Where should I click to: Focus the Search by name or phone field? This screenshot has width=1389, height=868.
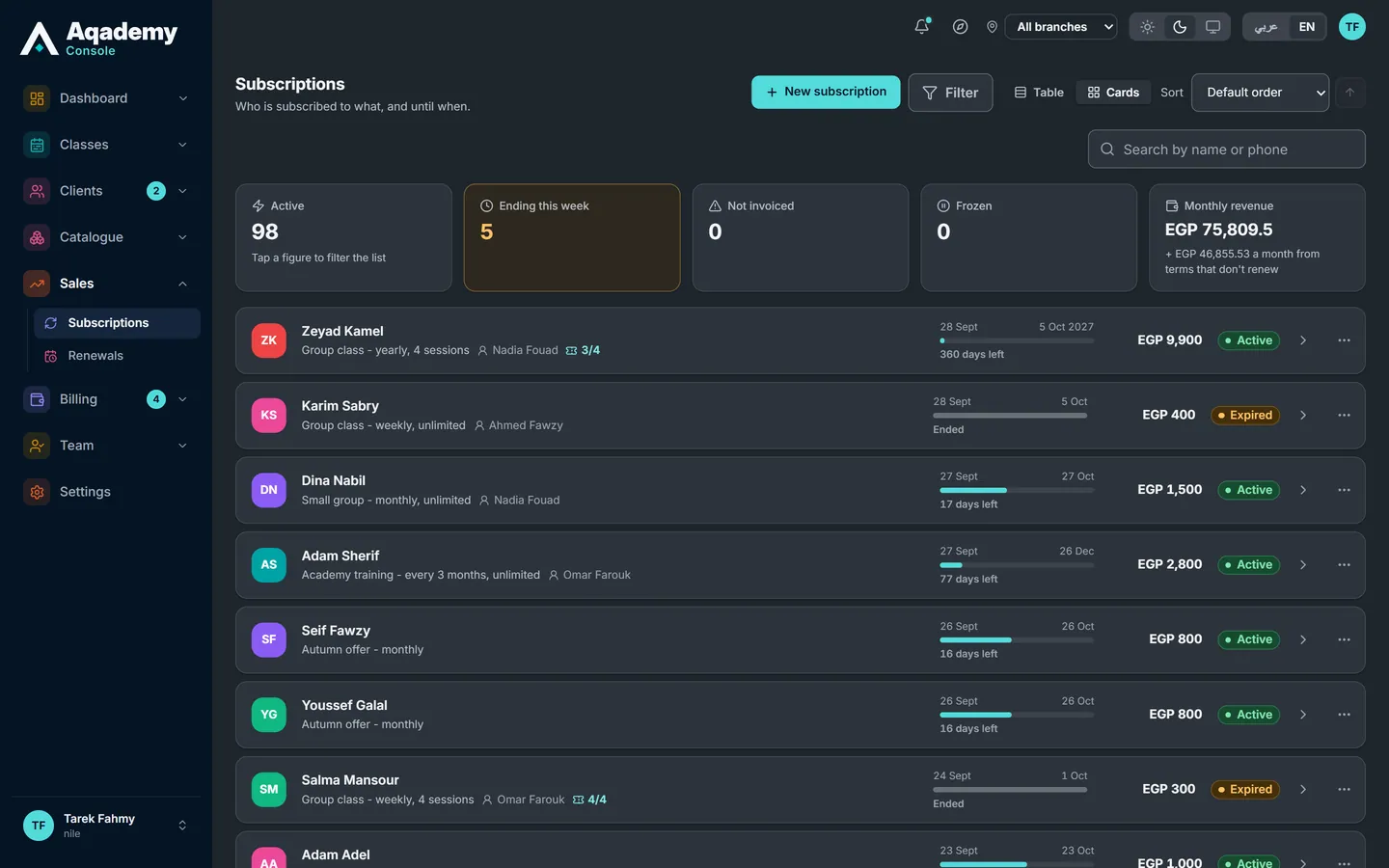[x=1226, y=149]
